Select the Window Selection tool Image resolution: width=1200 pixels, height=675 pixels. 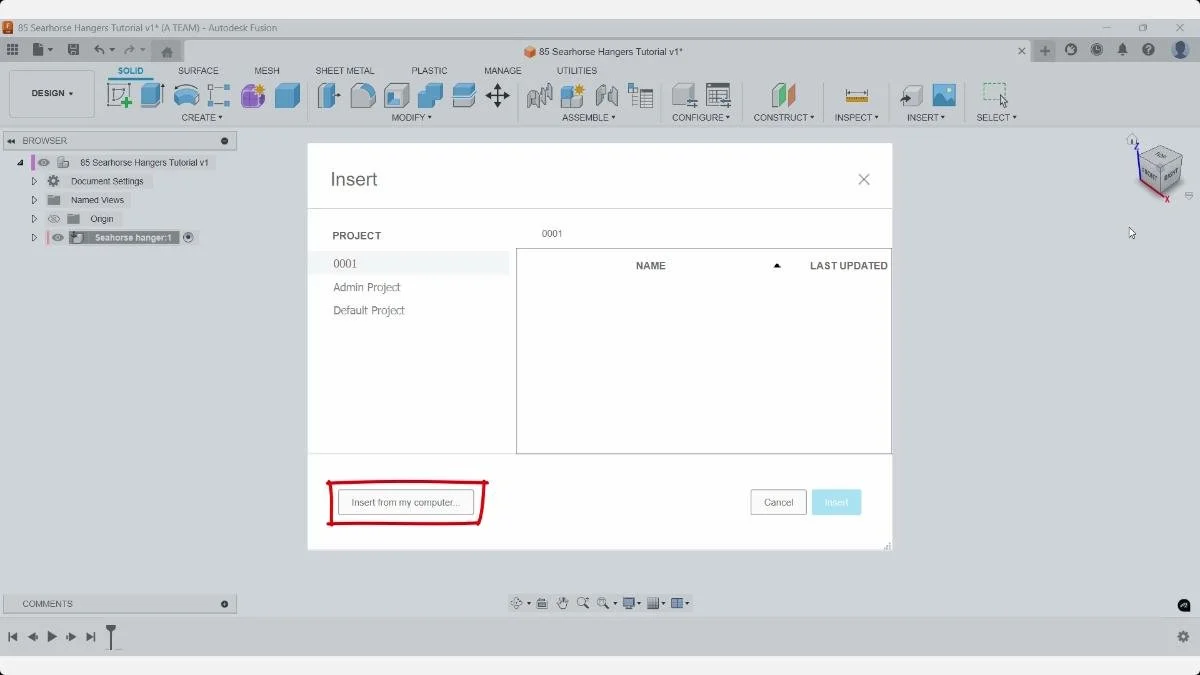click(x=995, y=95)
